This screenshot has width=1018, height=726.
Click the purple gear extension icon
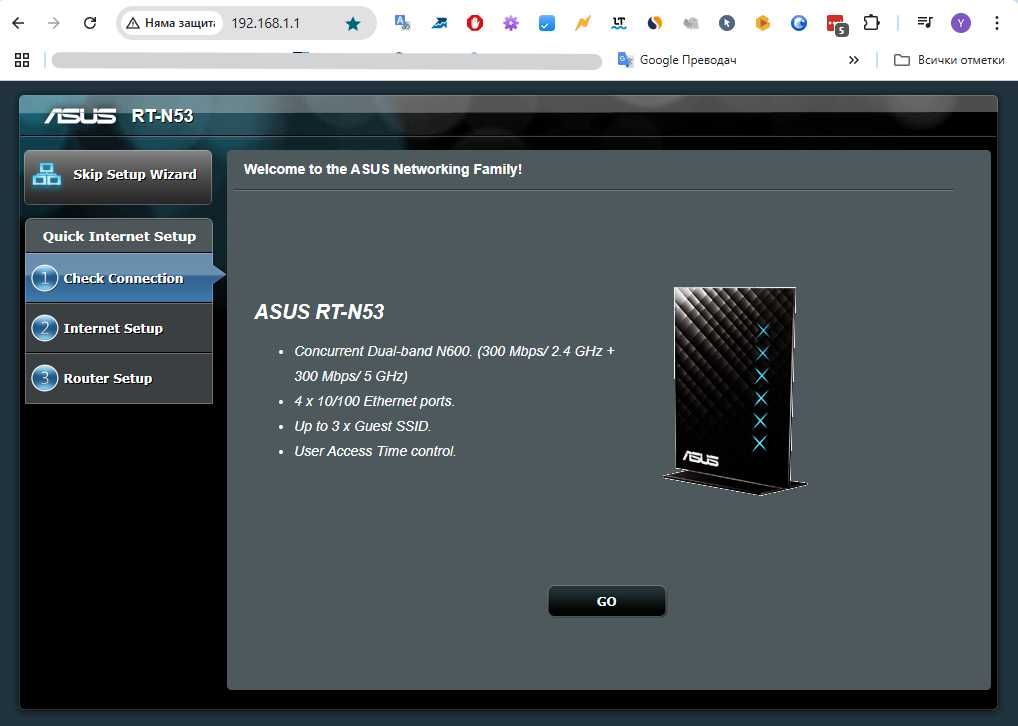tap(511, 23)
